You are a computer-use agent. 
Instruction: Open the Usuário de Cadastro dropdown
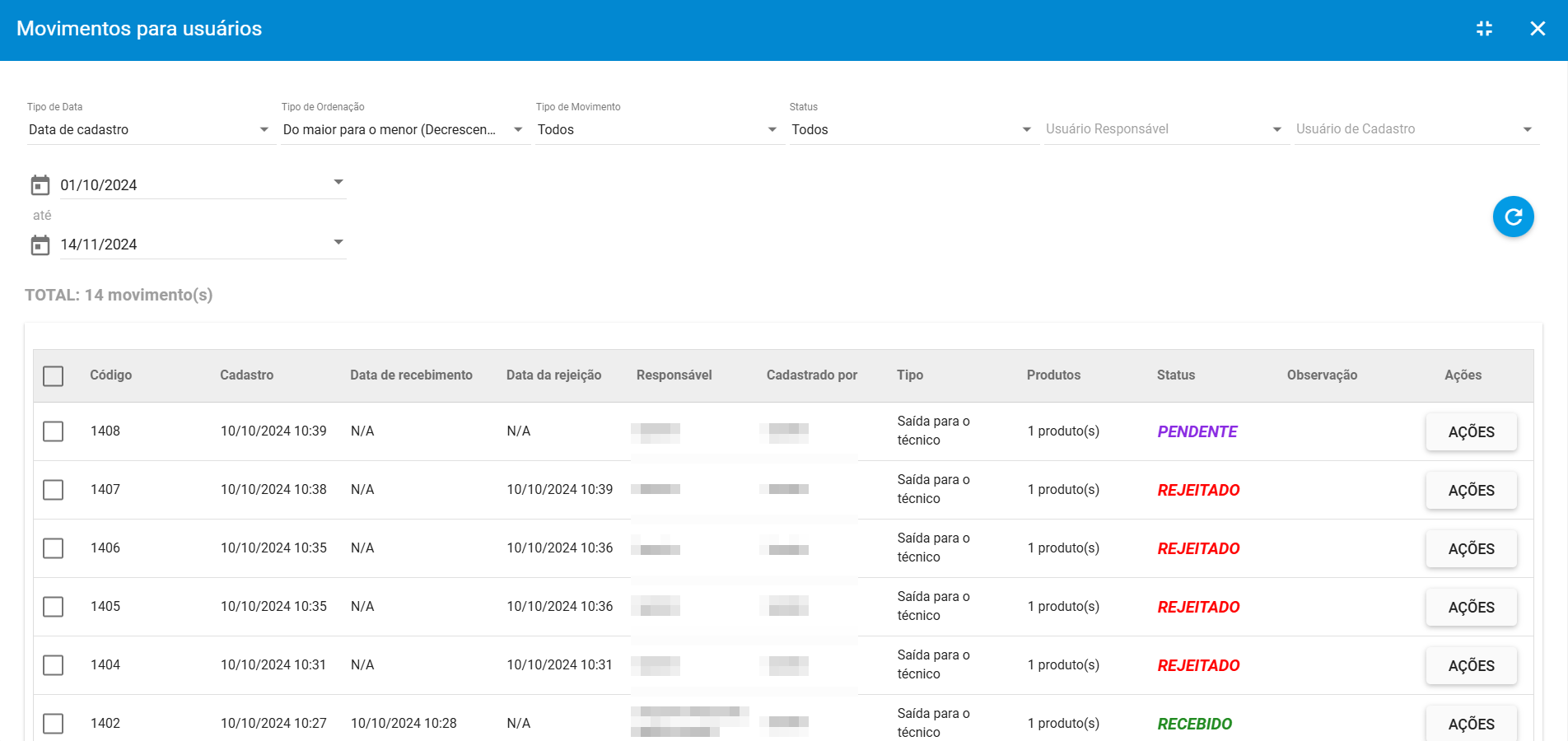coord(1416,129)
